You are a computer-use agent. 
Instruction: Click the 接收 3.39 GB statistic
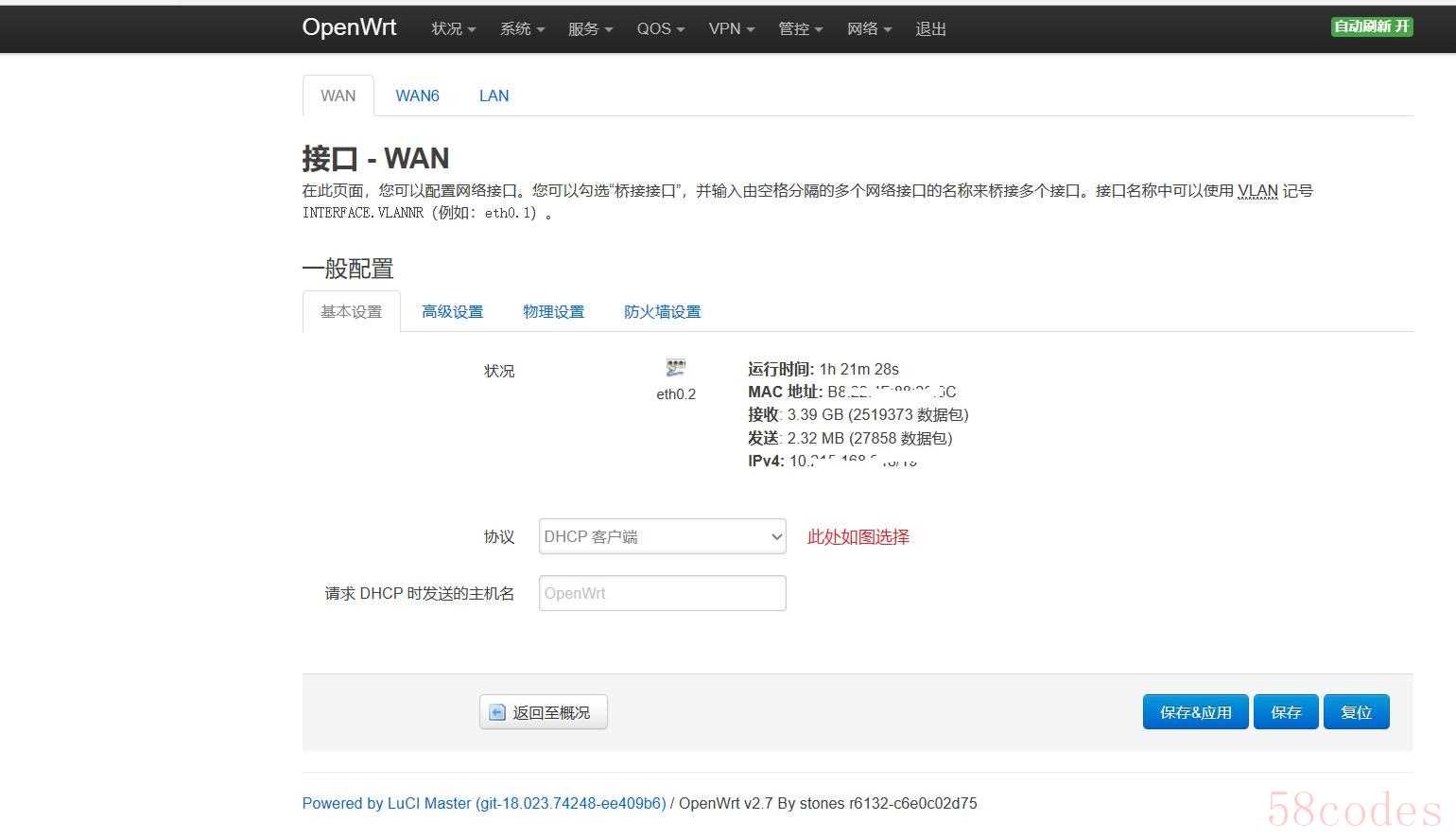[858, 414]
